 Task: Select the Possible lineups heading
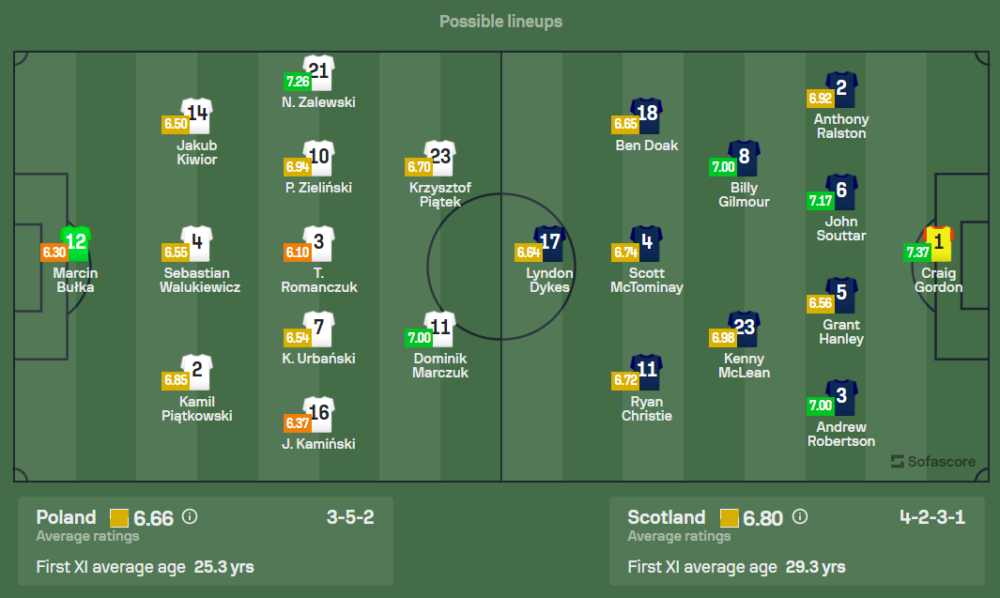[x=500, y=21]
